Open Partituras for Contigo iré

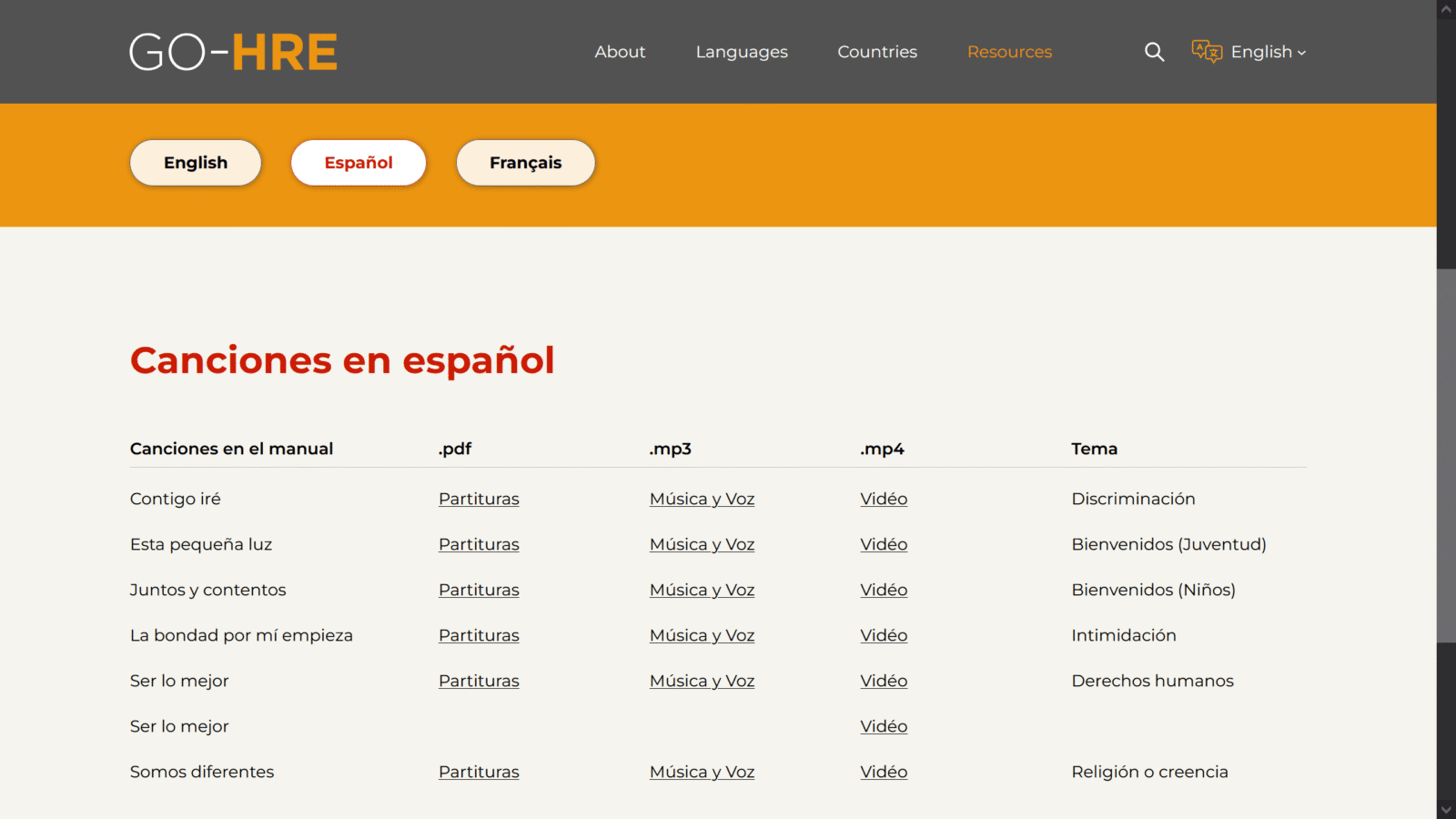click(479, 499)
